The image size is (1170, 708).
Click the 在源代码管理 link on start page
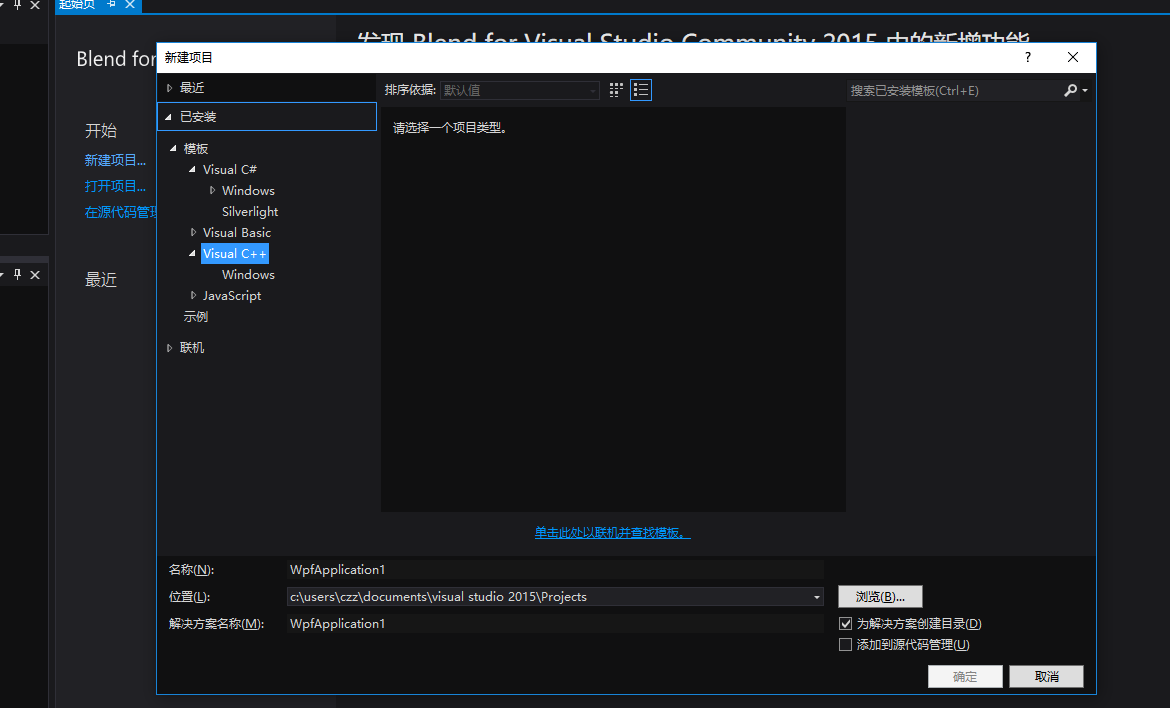(x=121, y=213)
